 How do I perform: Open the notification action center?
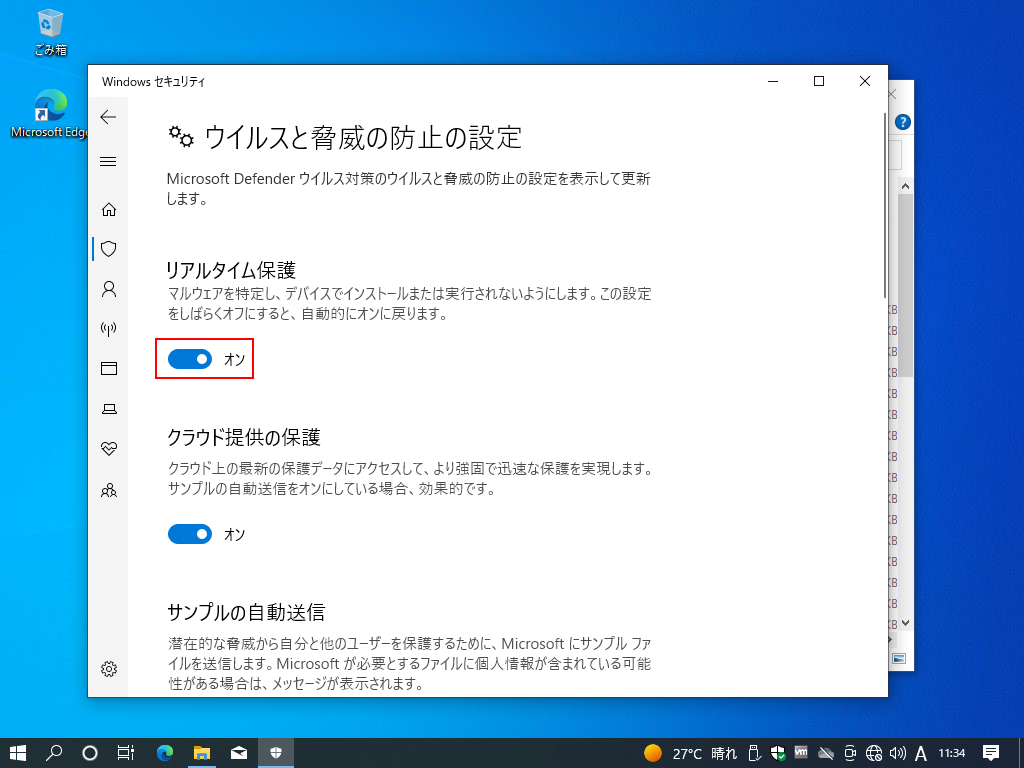(x=991, y=753)
